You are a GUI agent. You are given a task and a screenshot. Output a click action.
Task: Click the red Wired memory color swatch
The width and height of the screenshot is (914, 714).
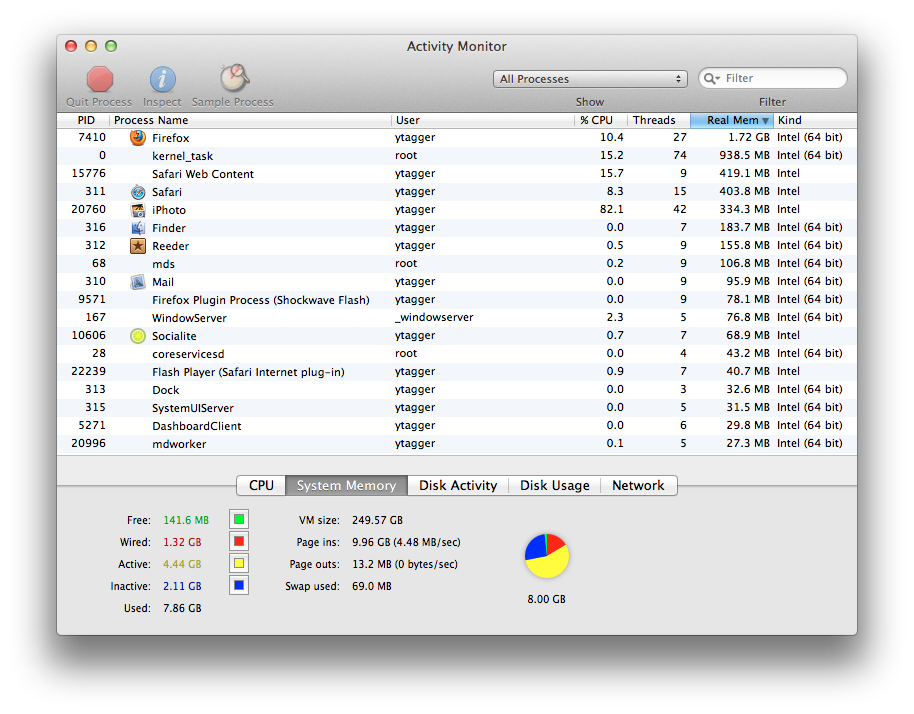pyautogui.click(x=239, y=541)
